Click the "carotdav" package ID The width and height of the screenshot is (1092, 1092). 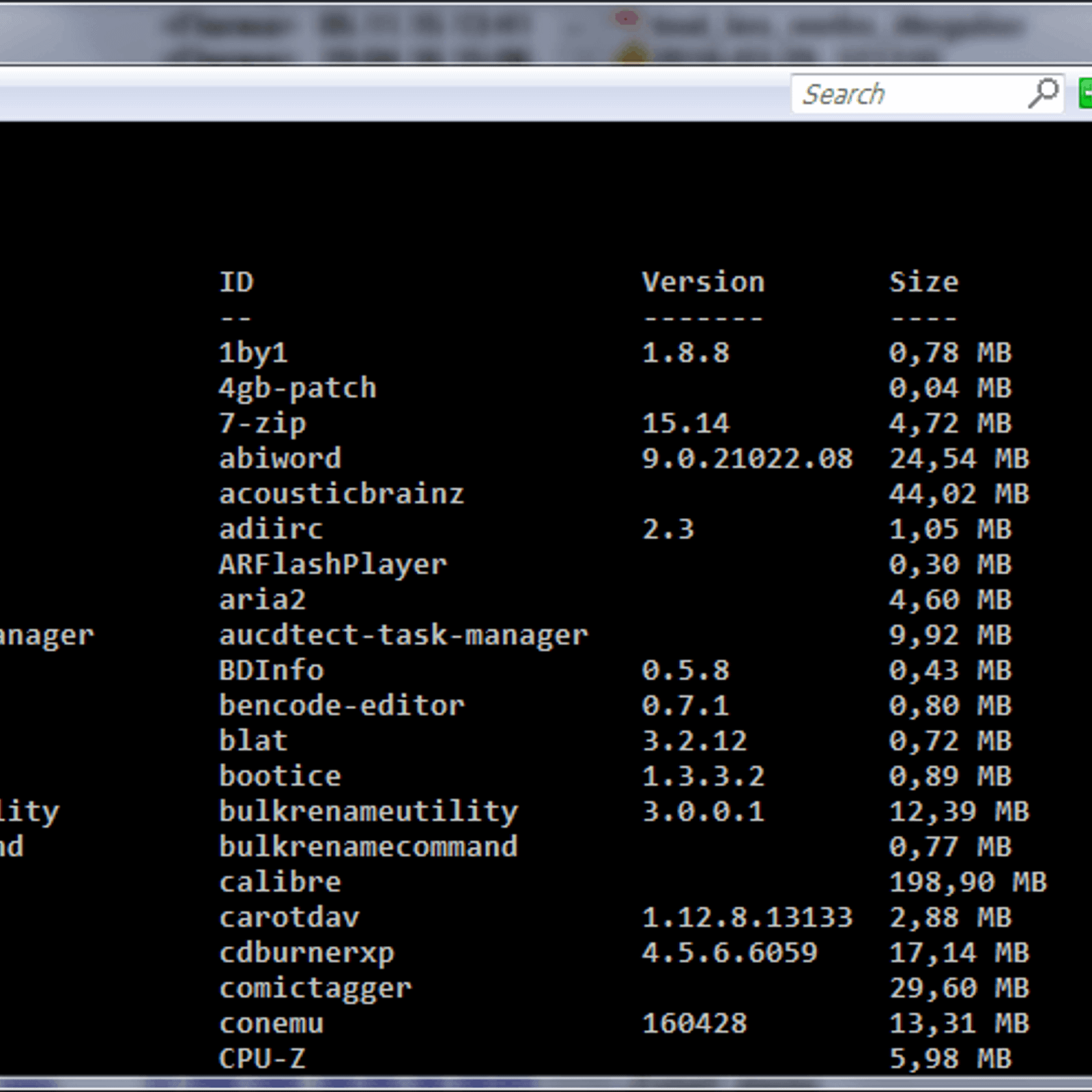[x=289, y=917]
